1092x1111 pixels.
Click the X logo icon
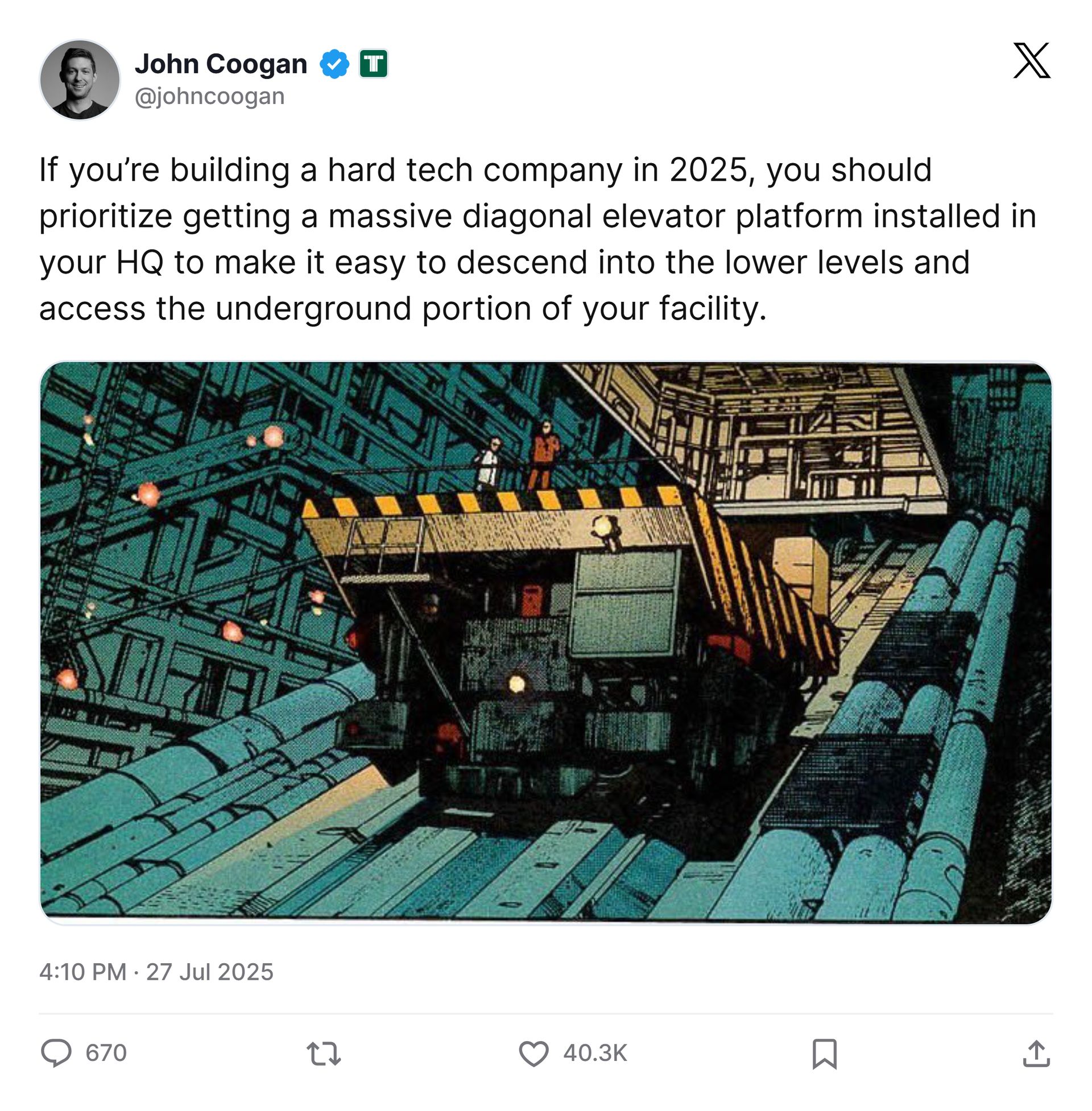click(1031, 60)
